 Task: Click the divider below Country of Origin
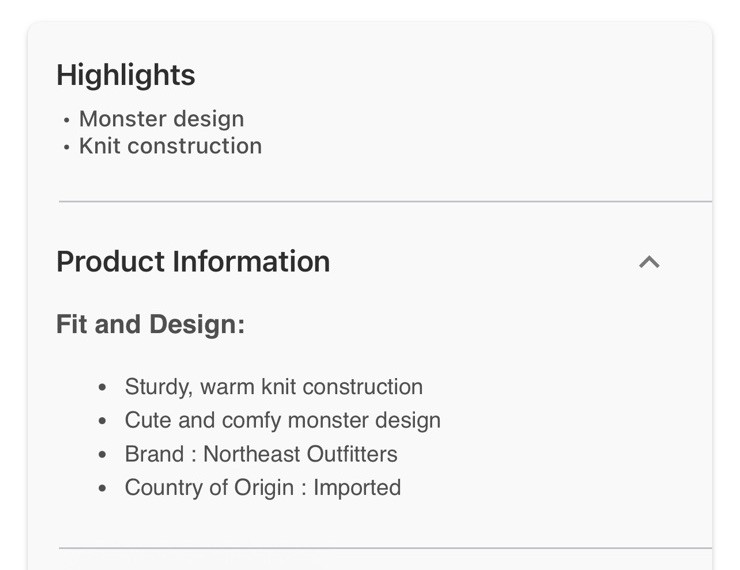point(385,548)
